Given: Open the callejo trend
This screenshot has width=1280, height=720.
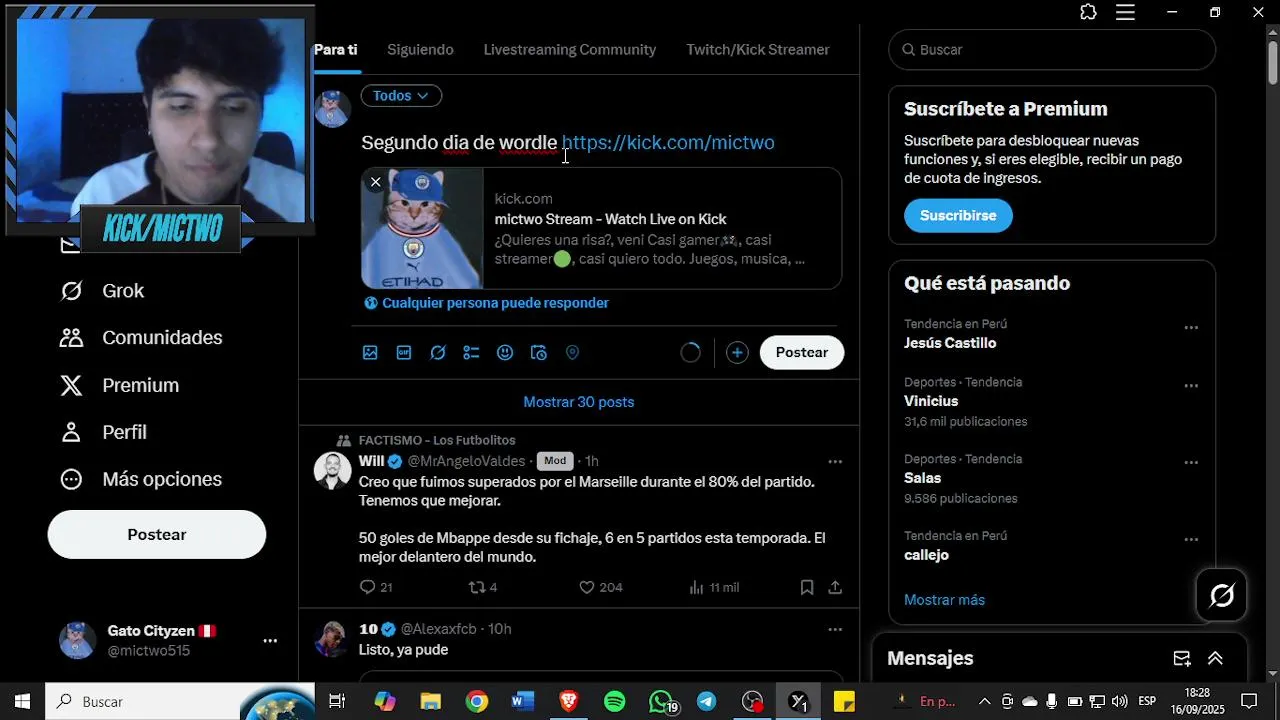Looking at the screenshot, I should pos(926,555).
